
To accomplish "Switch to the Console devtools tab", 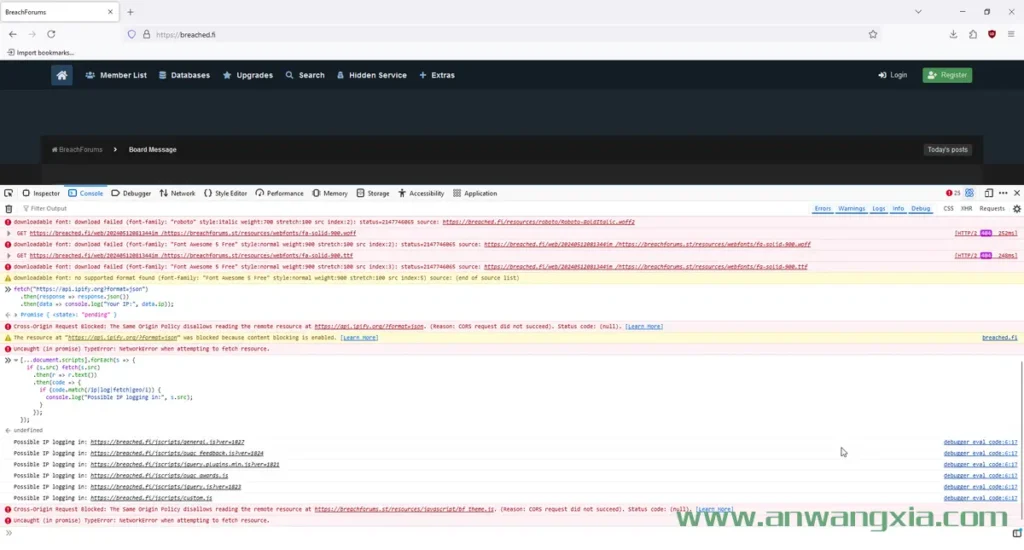I will pyautogui.click(x=86, y=193).
